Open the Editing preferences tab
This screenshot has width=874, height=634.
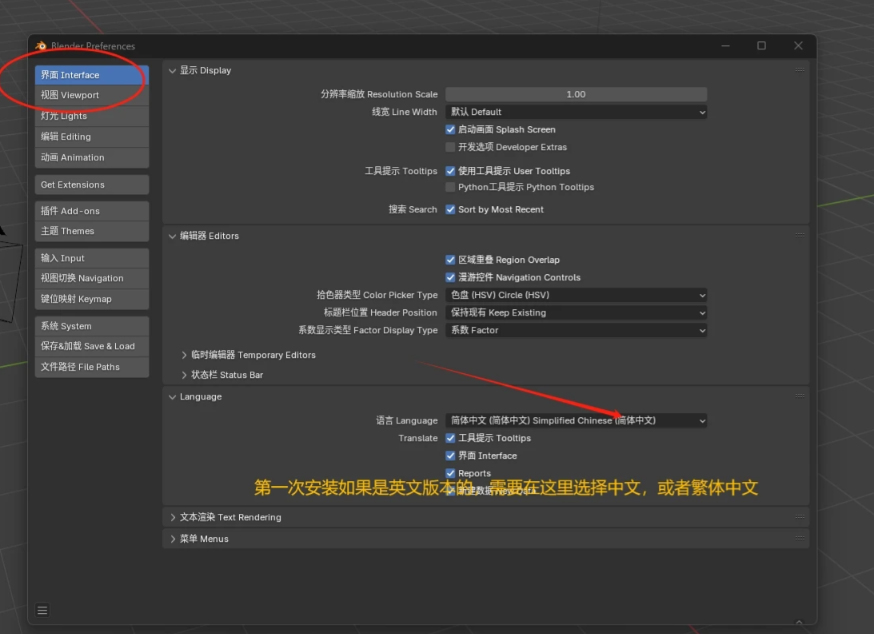pyautogui.click(x=92, y=137)
